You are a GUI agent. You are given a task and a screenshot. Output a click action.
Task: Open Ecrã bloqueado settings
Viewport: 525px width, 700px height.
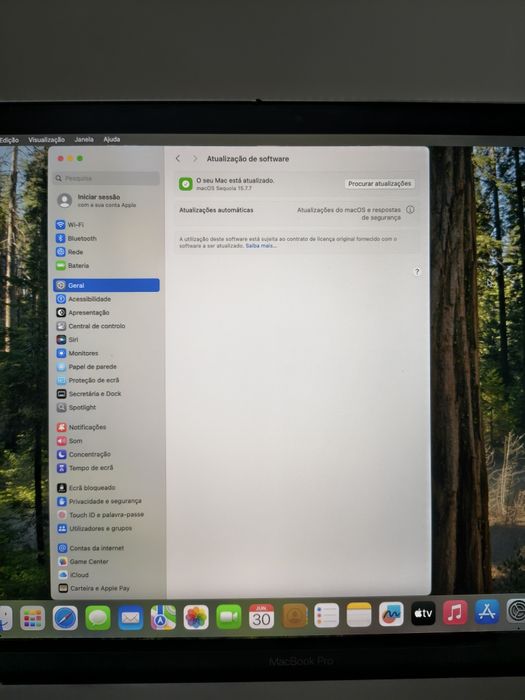(x=107, y=488)
